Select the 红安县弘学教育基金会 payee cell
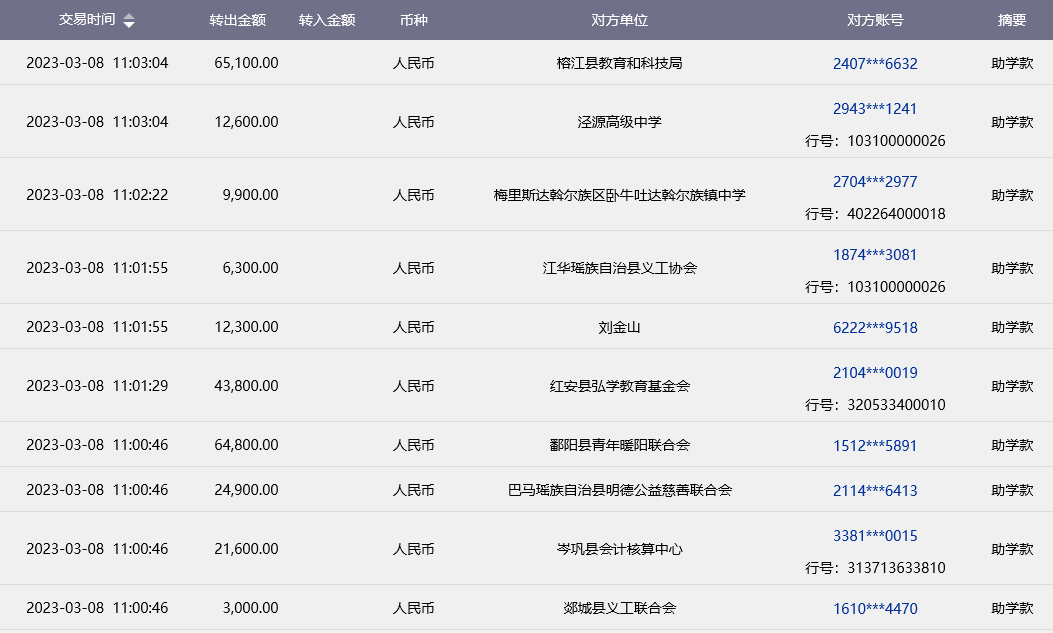The image size is (1053, 633). coord(619,386)
